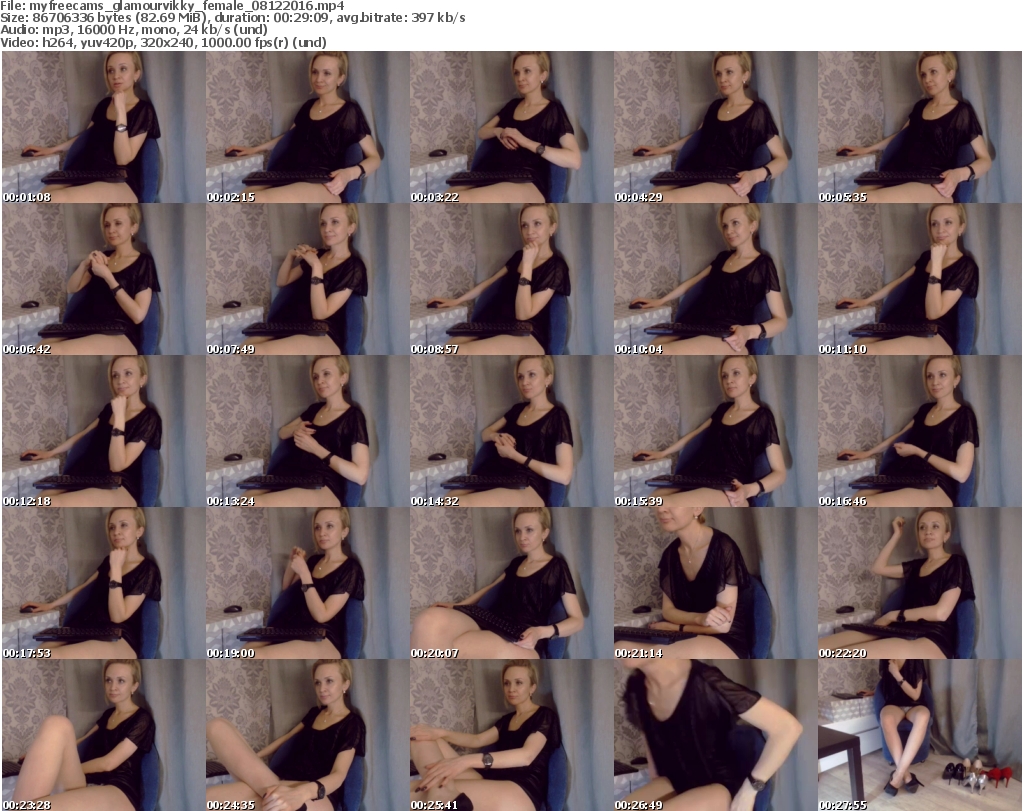Select the frame labeled 00:12:18
The height and width of the screenshot is (811, 1024).
click(103, 431)
